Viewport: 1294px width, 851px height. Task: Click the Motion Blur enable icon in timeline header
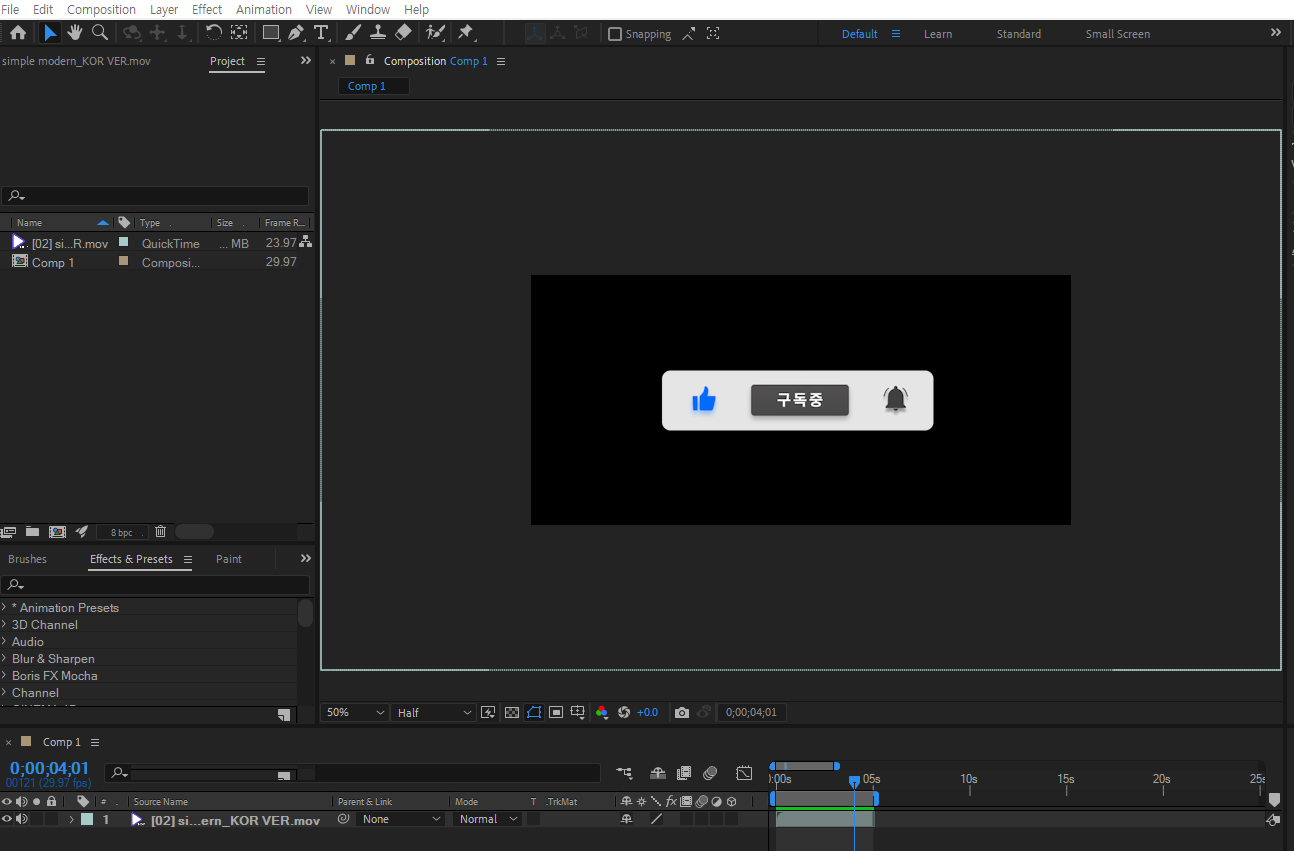tap(710, 773)
